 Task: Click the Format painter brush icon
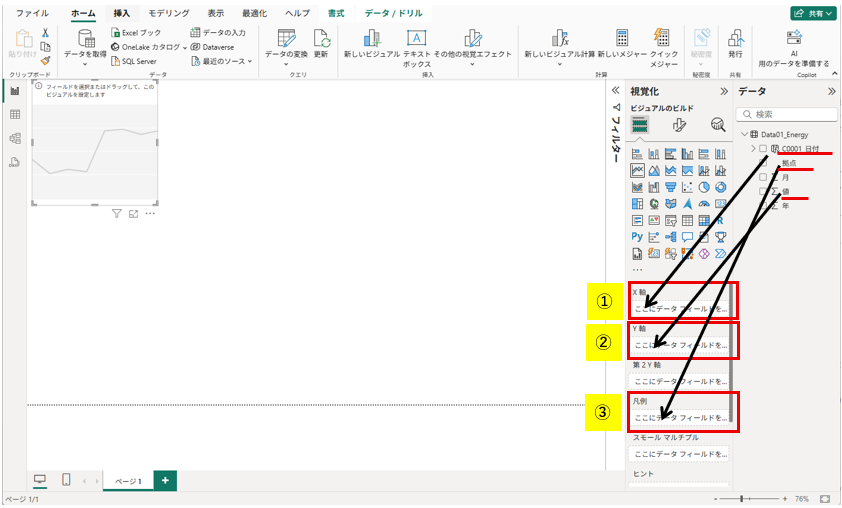pos(46,61)
